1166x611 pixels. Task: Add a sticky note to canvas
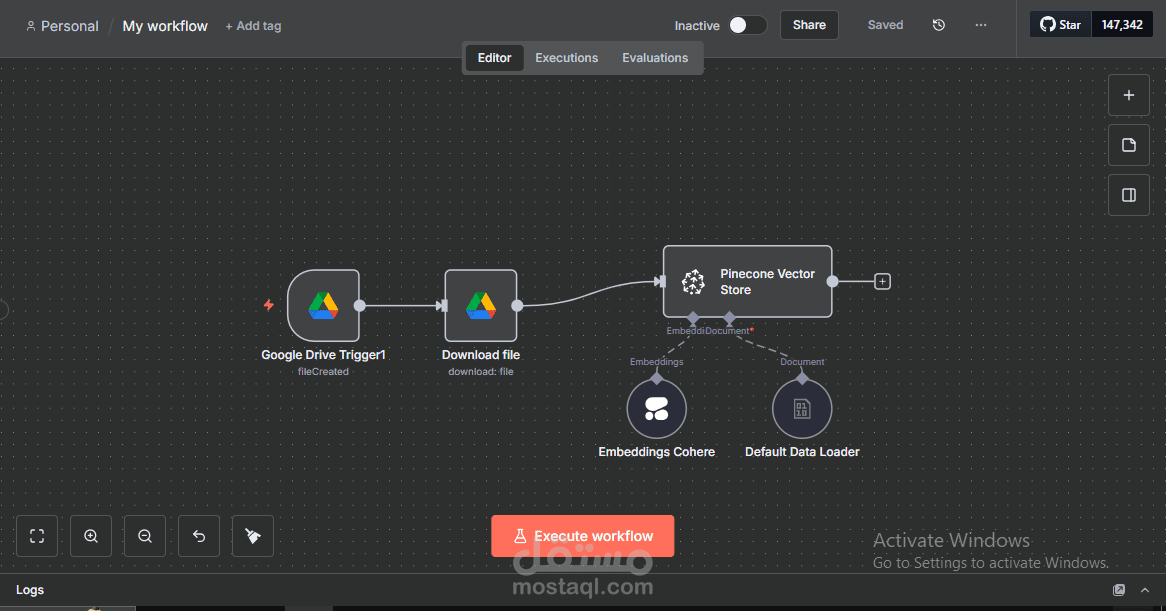pyautogui.click(x=1129, y=145)
